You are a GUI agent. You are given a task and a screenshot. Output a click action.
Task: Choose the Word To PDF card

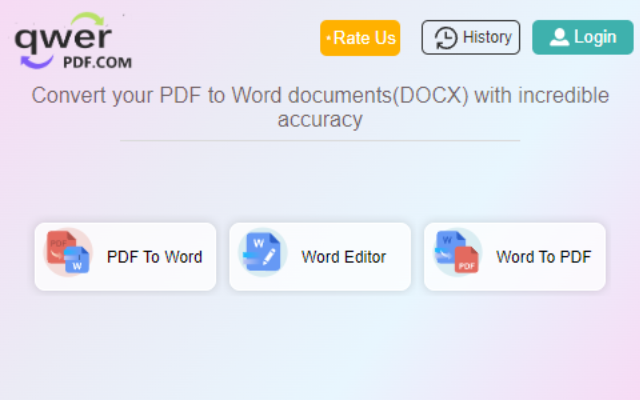(515, 257)
